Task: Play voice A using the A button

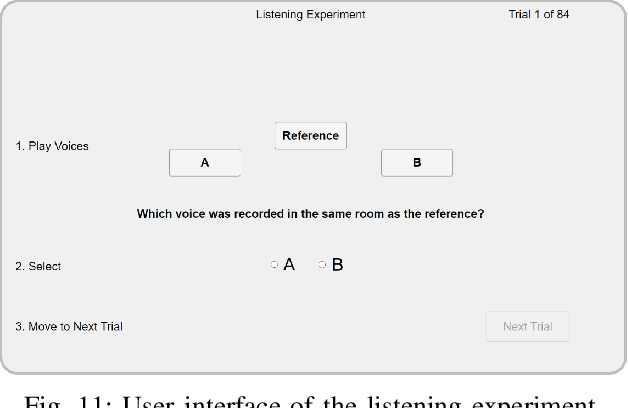Action: (x=205, y=163)
